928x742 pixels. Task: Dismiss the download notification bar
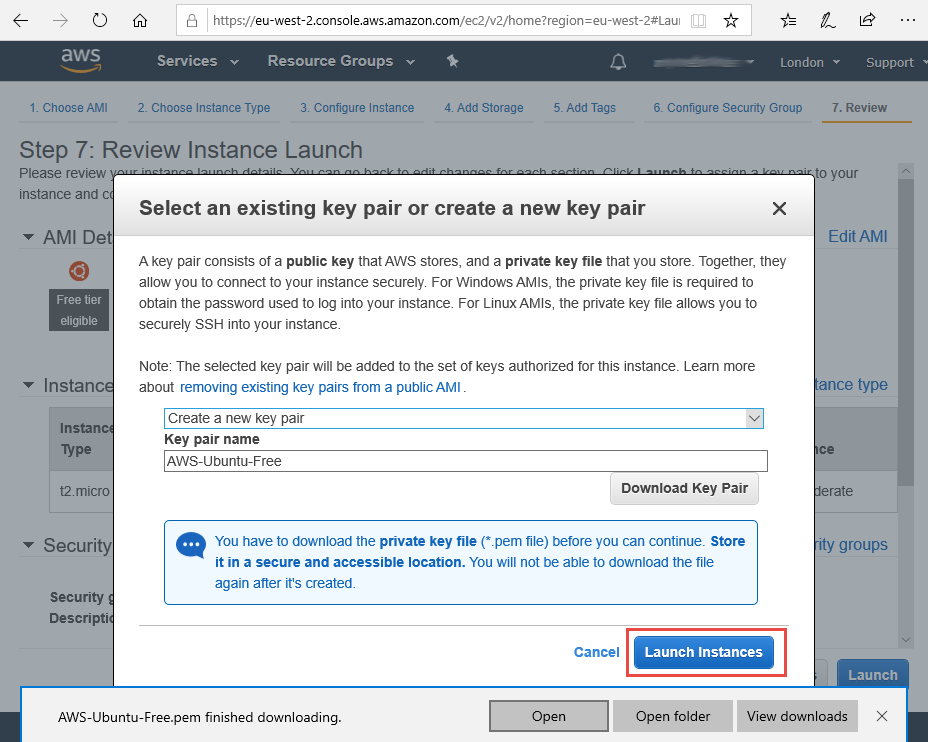(882, 716)
